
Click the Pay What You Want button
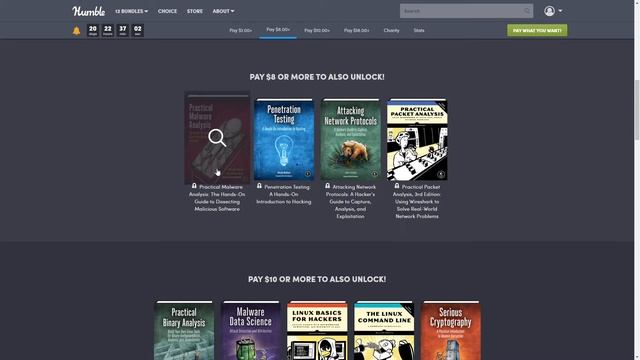[x=537, y=30]
